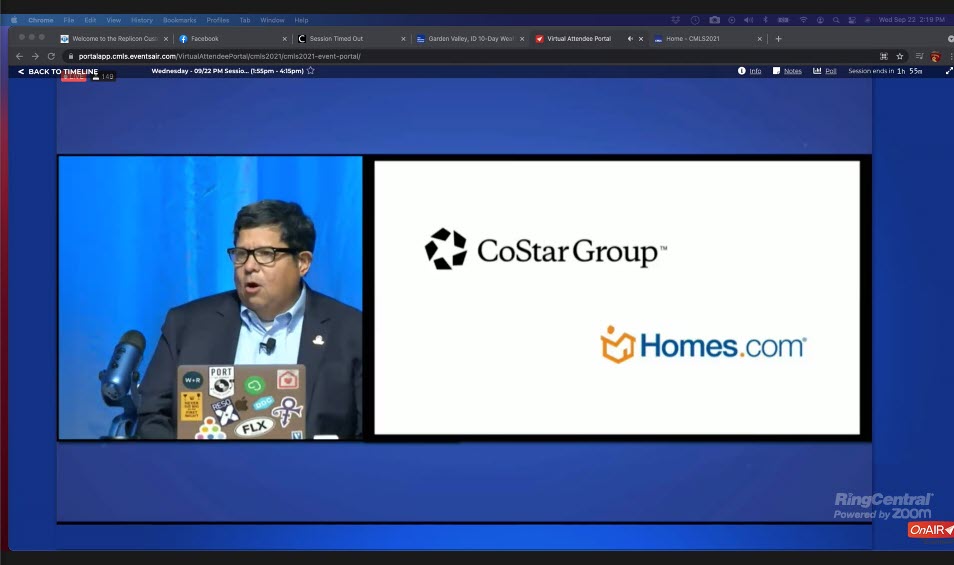Click the OnAIR badge

click(x=931, y=530)
